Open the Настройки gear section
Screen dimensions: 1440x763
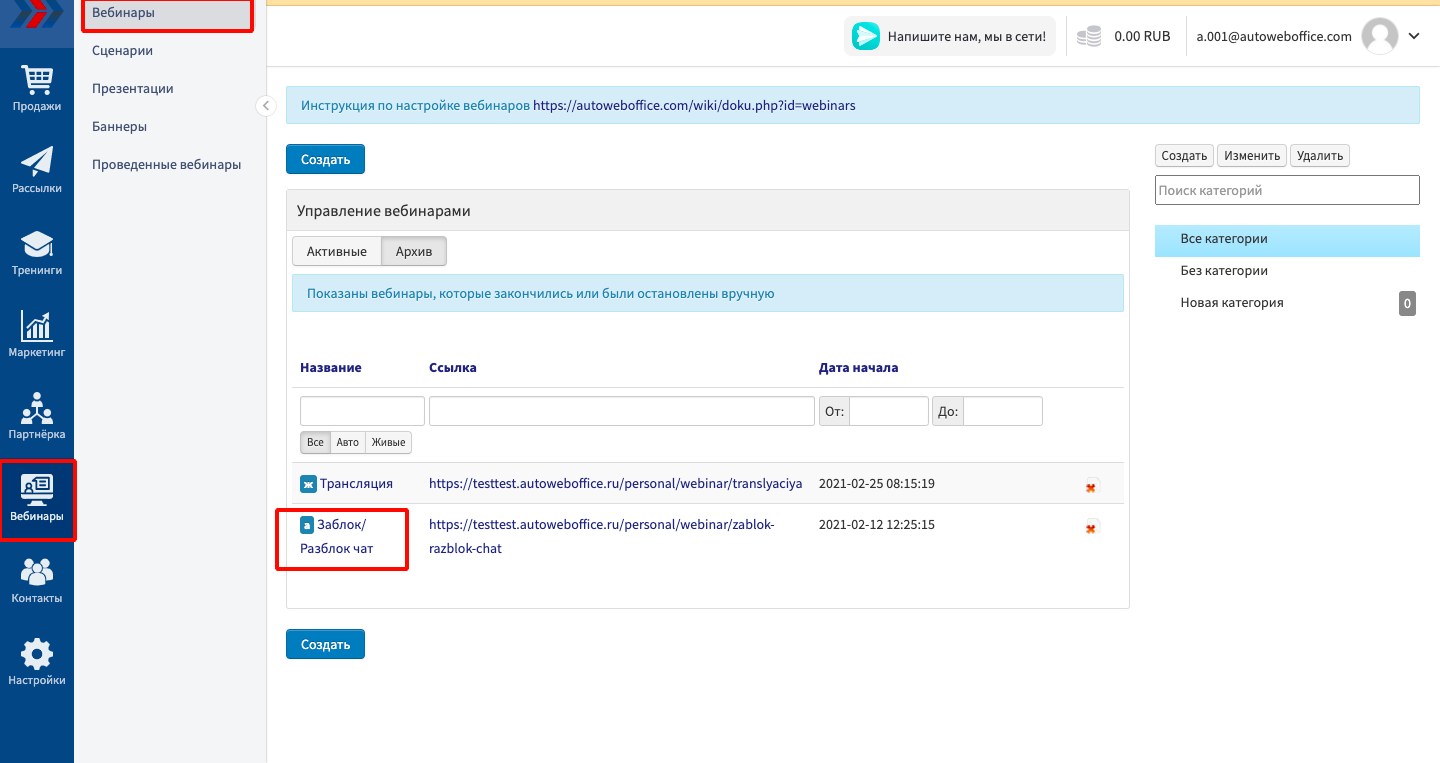tap(37, 662)
